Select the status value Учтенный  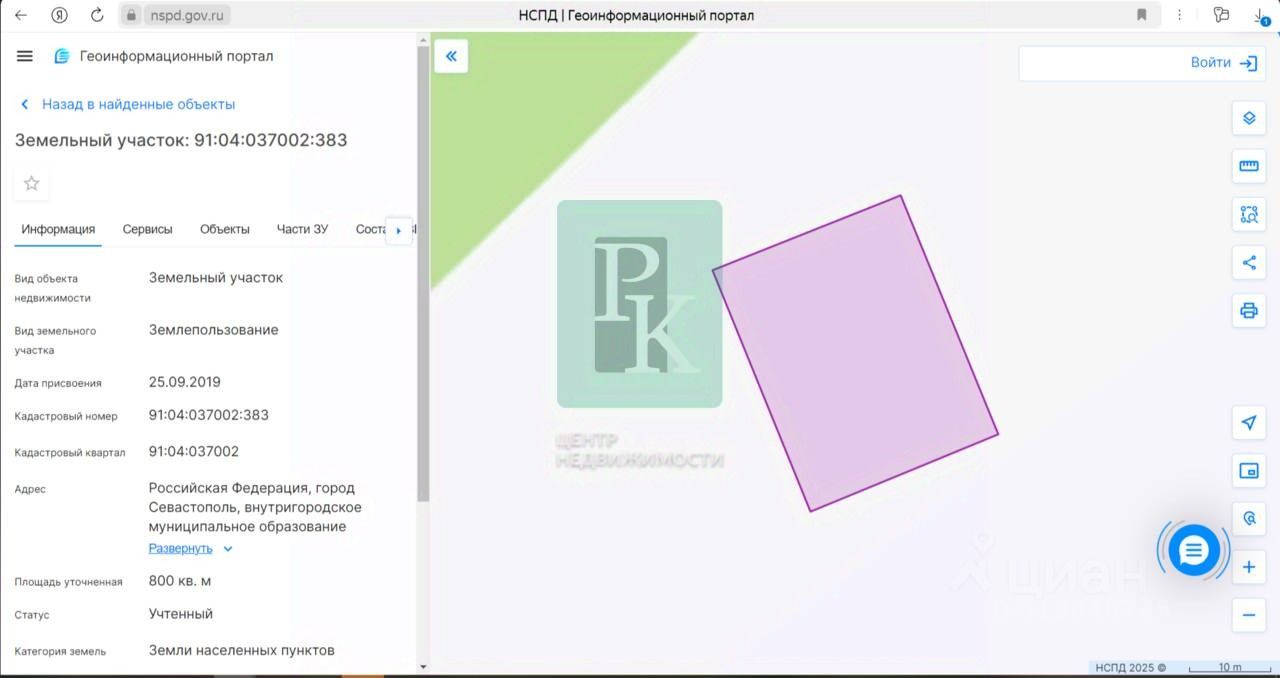181,614
